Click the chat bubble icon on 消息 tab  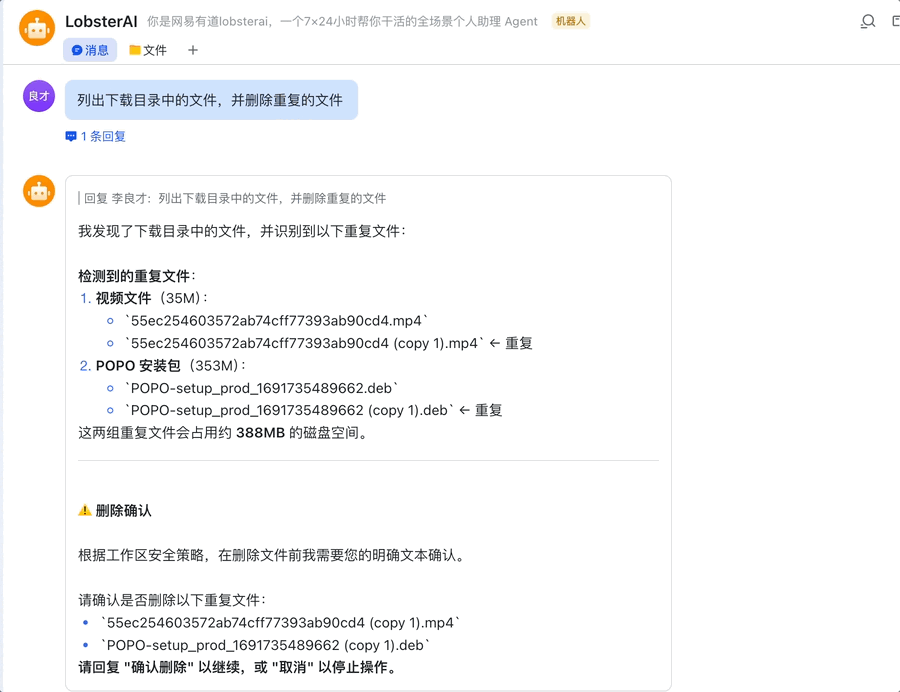click(x=79, y=48)
